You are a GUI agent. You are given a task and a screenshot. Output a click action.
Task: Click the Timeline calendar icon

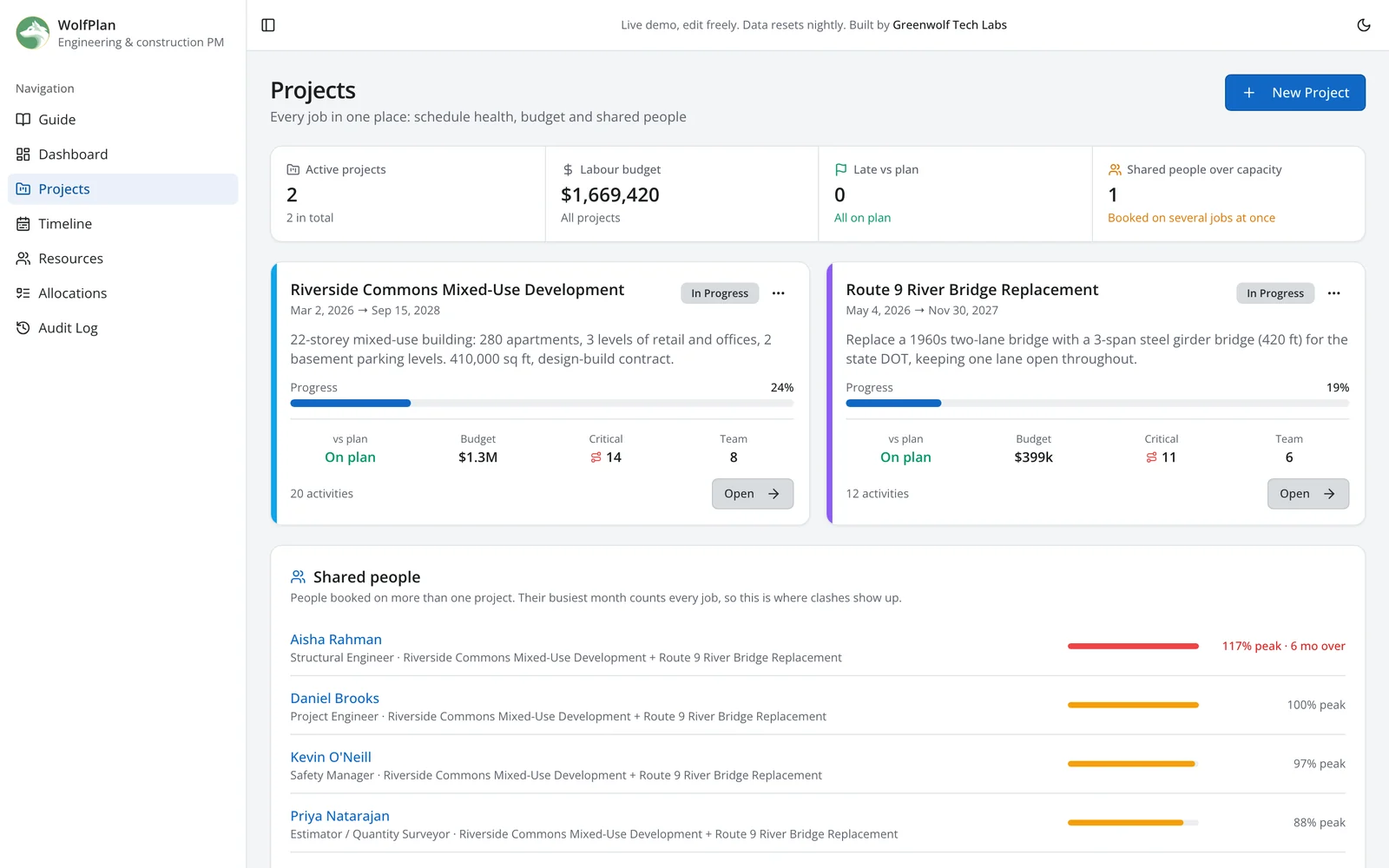(23, 224)
